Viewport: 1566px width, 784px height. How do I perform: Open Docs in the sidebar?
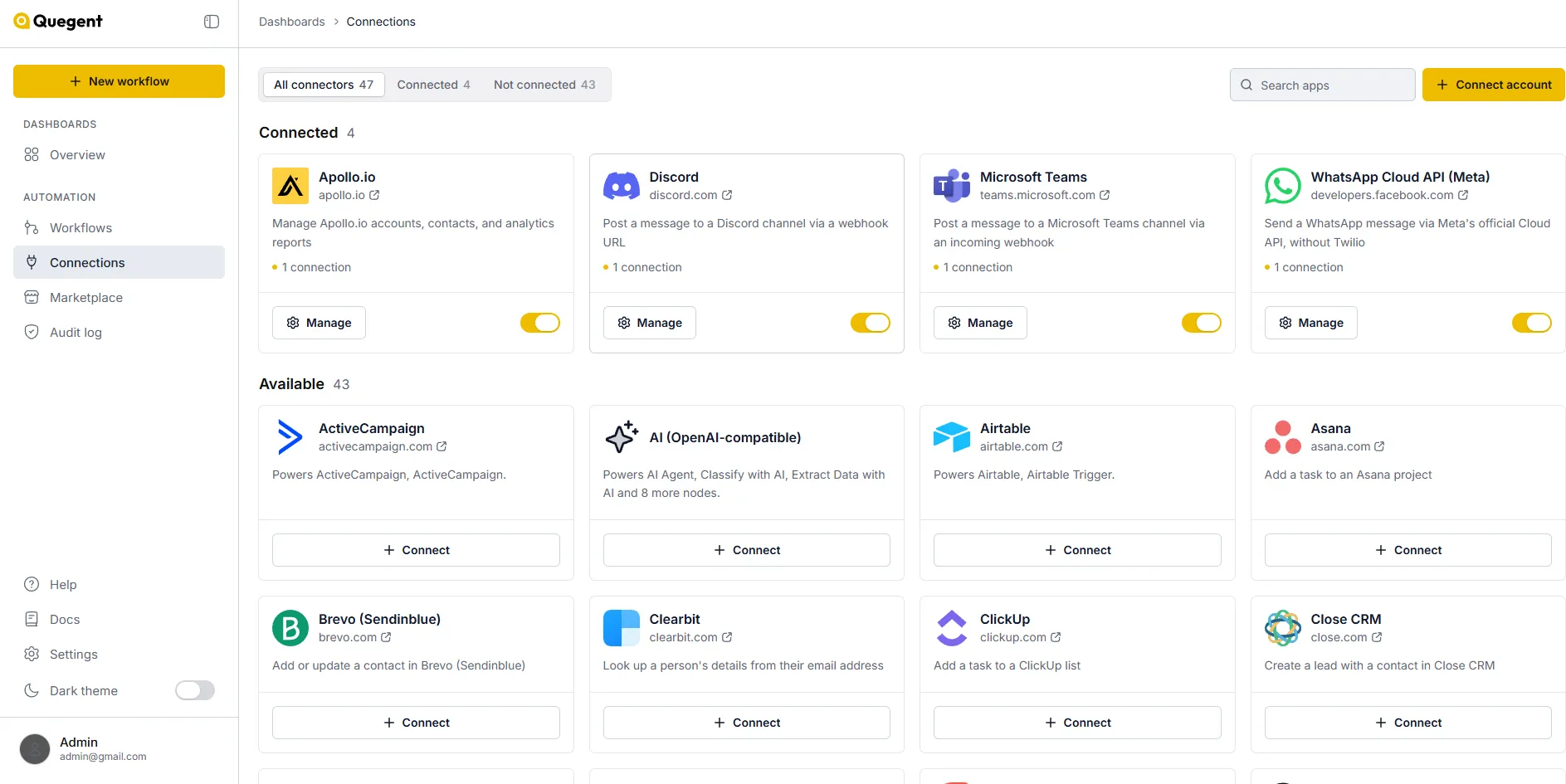tap(119, 620)
